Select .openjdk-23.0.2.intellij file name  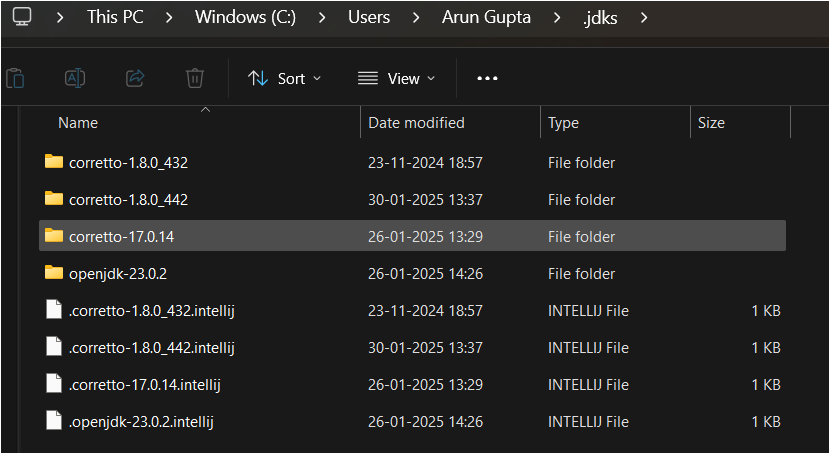(x=141, y=422)
